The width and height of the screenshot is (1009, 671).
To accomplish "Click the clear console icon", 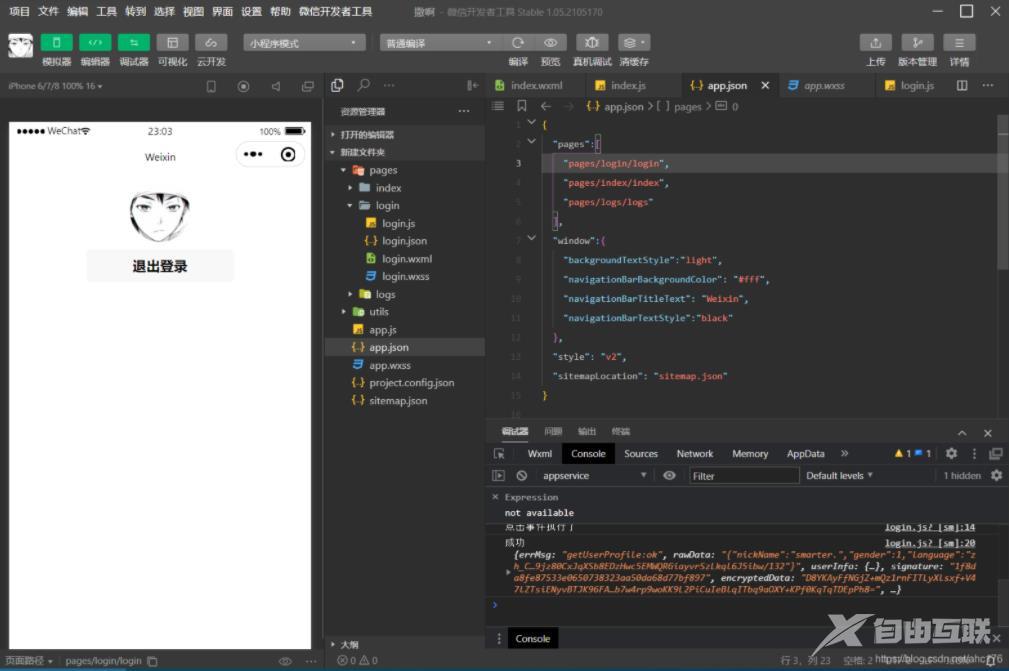I will coord(521,476).
